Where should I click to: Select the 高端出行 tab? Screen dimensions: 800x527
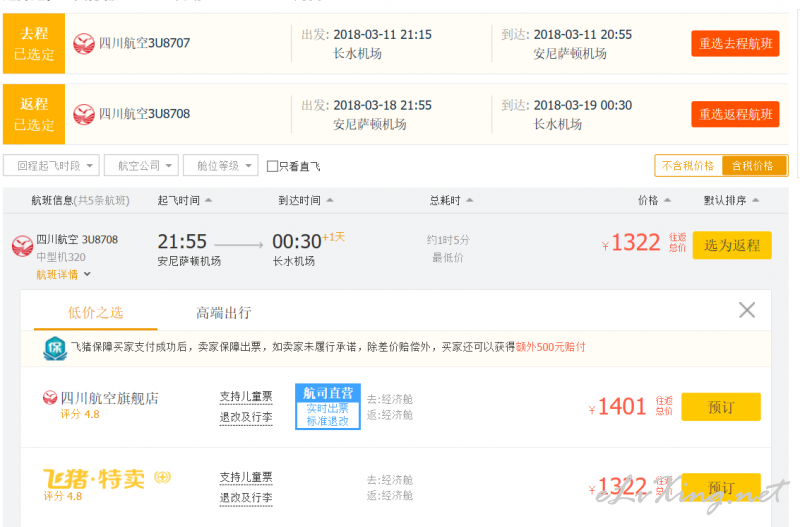(223, 313)
